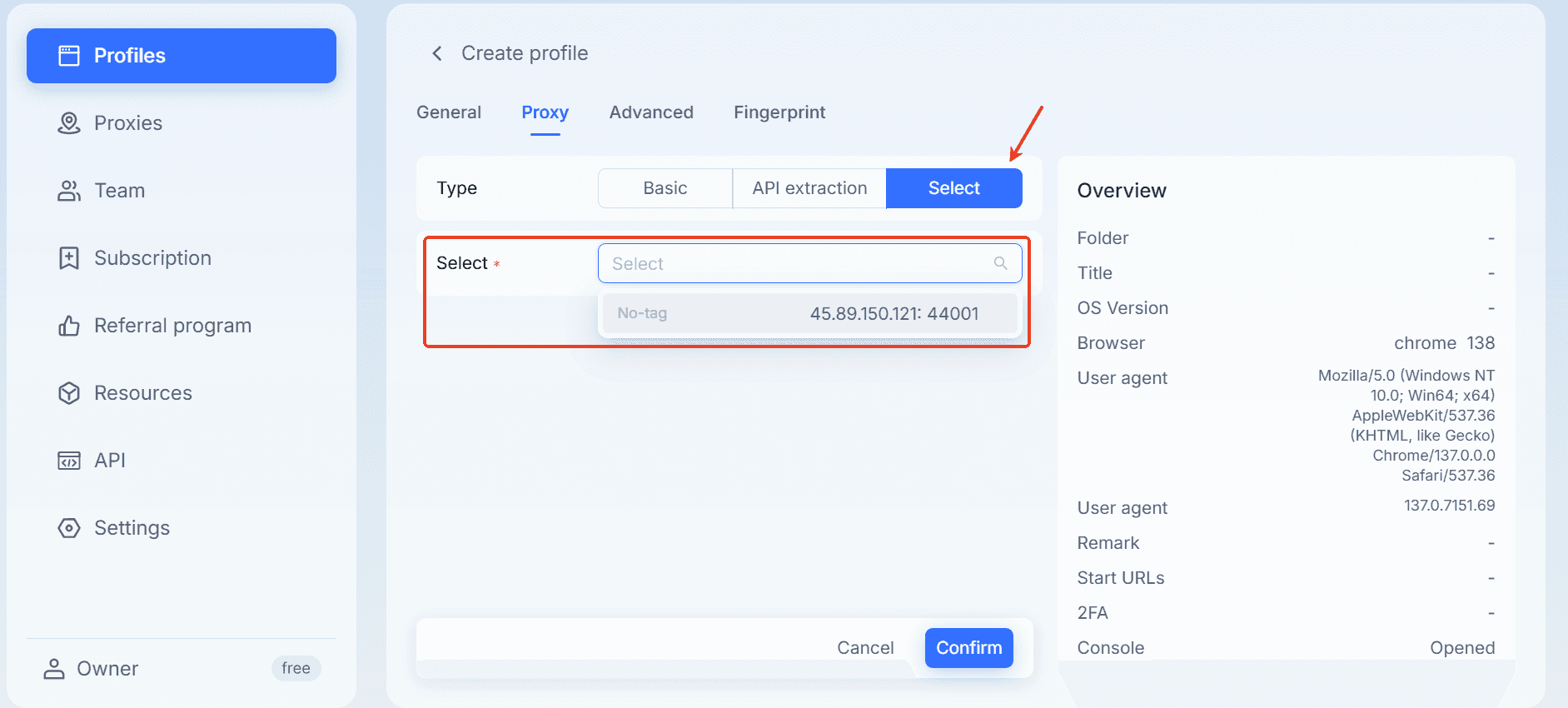Choose API extraction proxy type
1568x708 pixels.
tap(809, 188)
